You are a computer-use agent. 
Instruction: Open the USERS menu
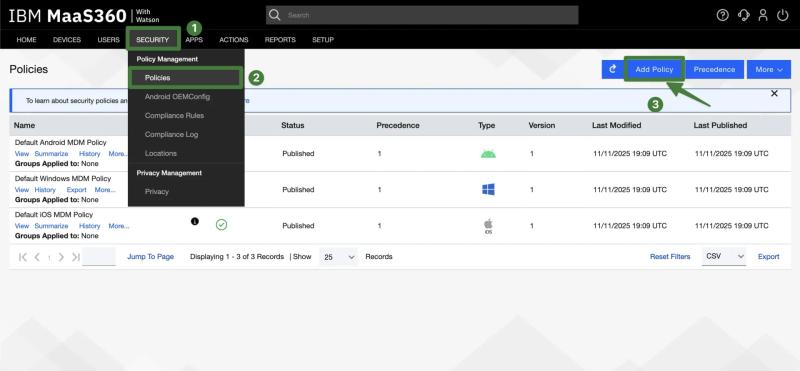109,40
